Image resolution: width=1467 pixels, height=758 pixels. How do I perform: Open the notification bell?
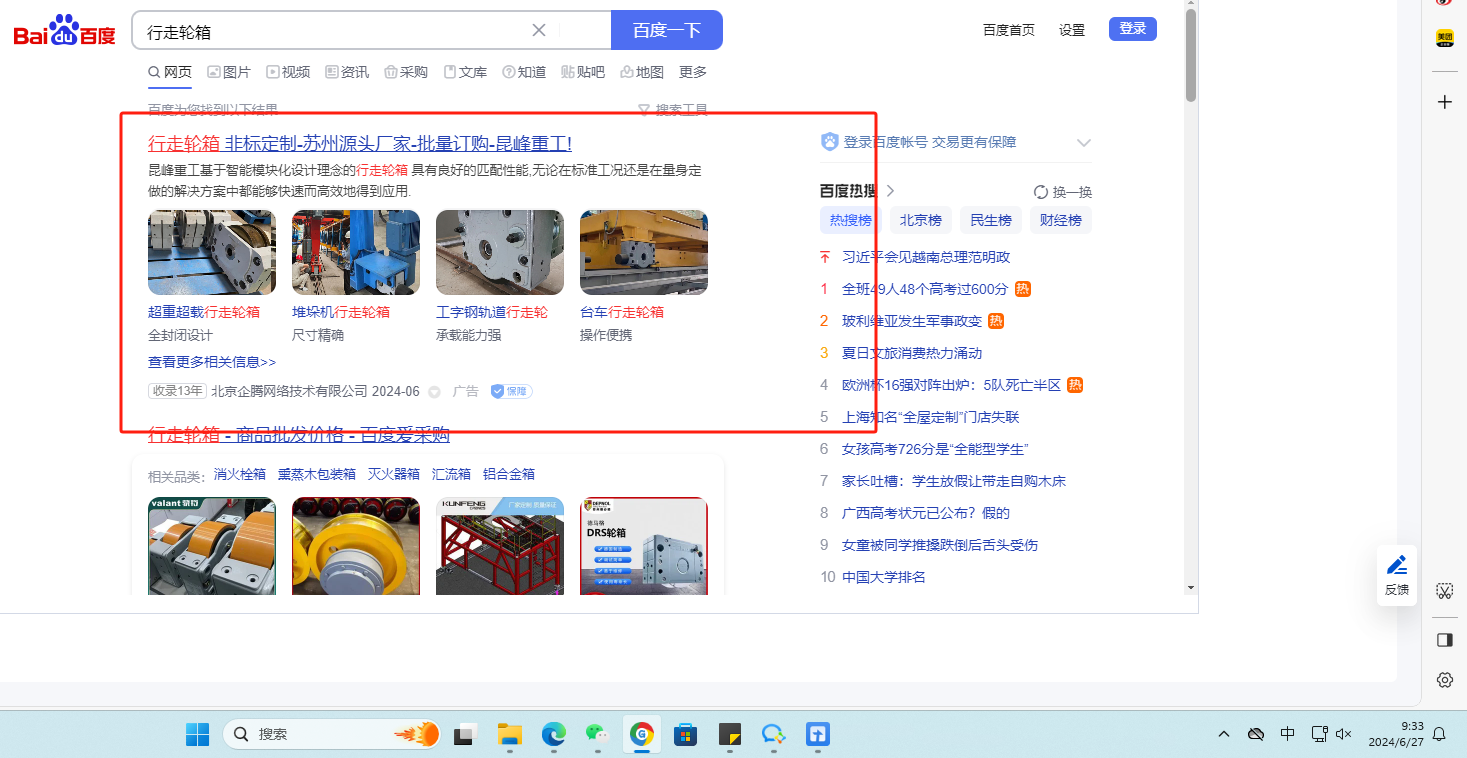(1439, 734)
